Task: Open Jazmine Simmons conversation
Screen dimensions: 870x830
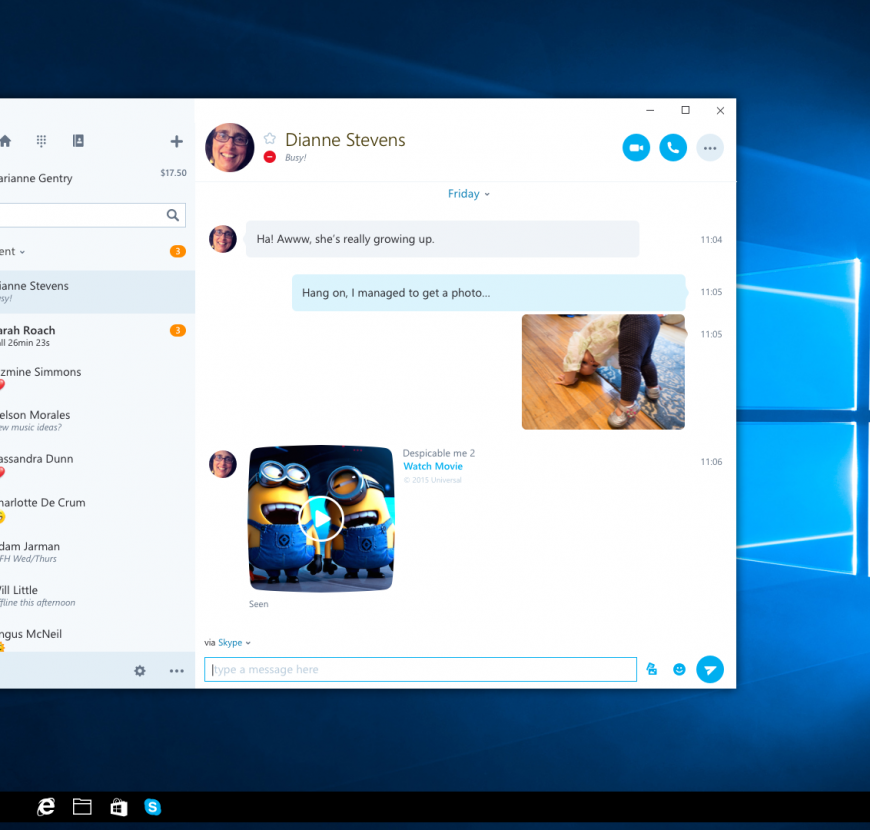Action: (97, 379)
